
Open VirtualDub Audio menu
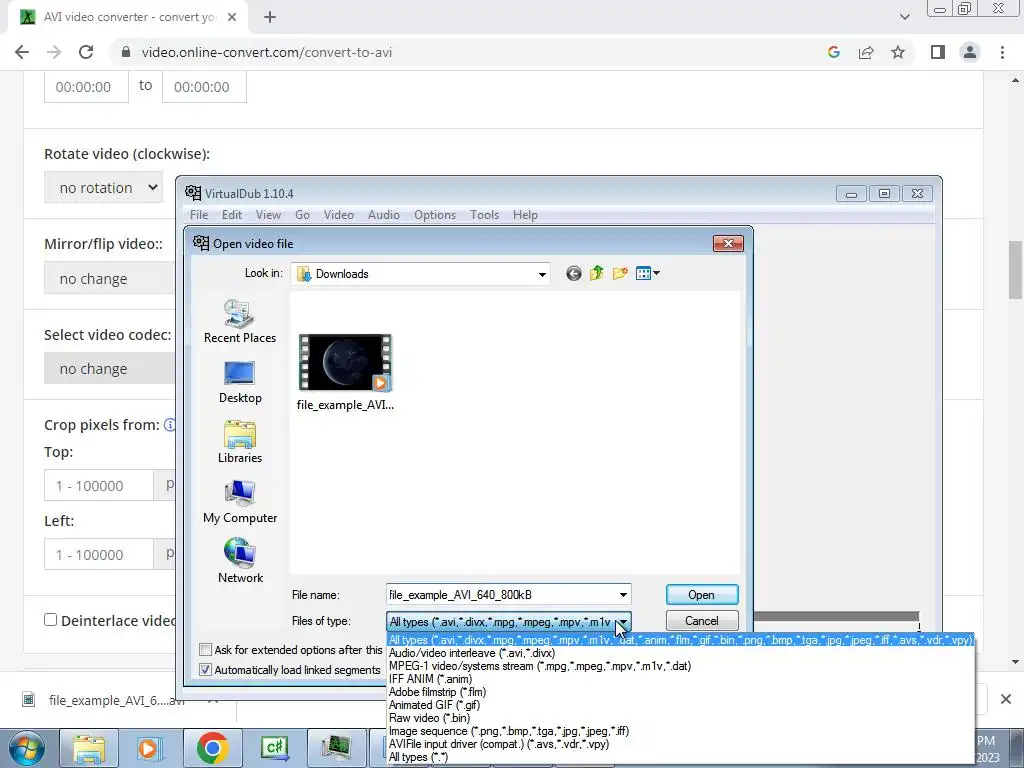tap(383, 215)
